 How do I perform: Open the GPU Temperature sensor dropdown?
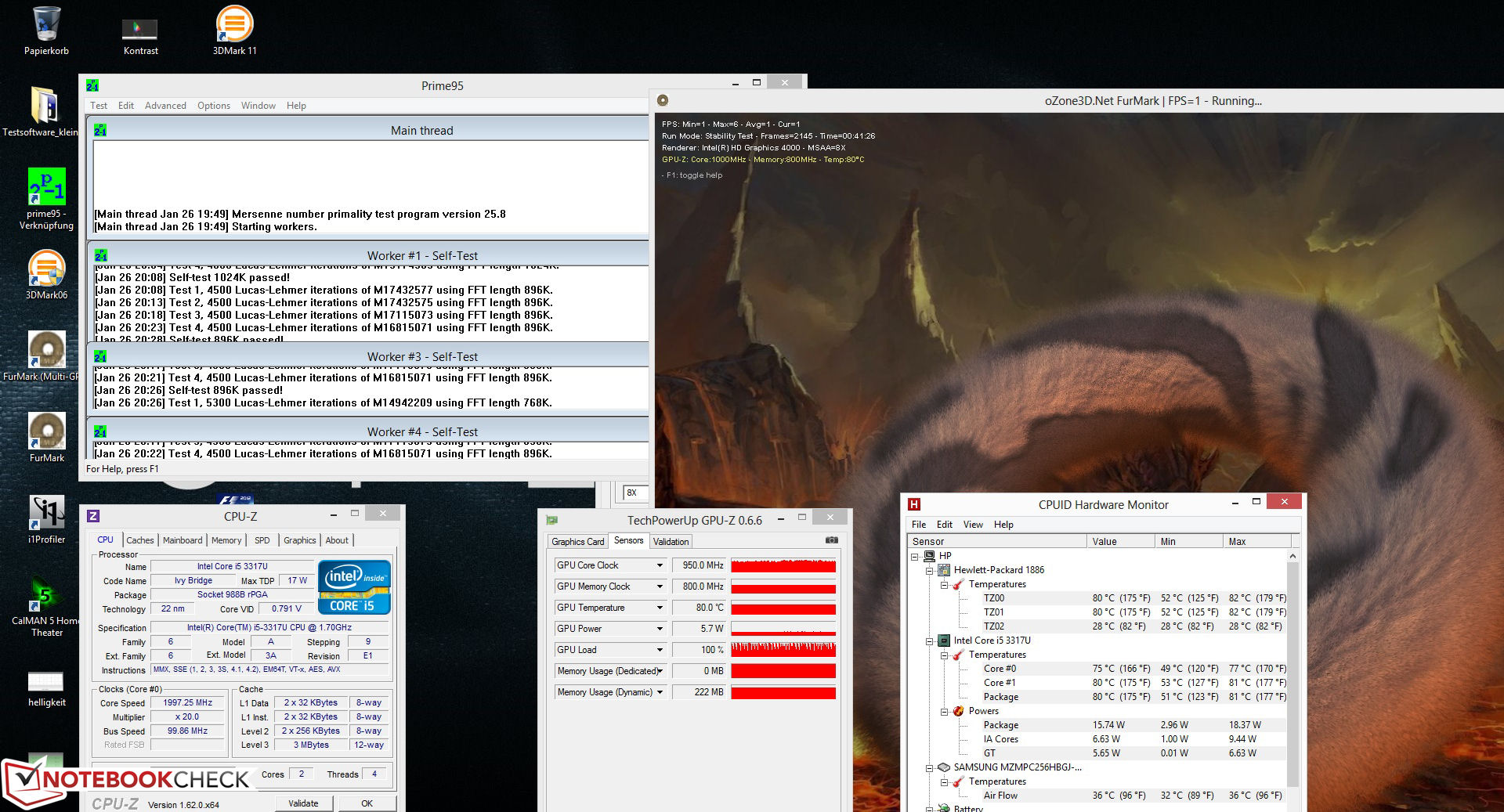coord(660,608)
